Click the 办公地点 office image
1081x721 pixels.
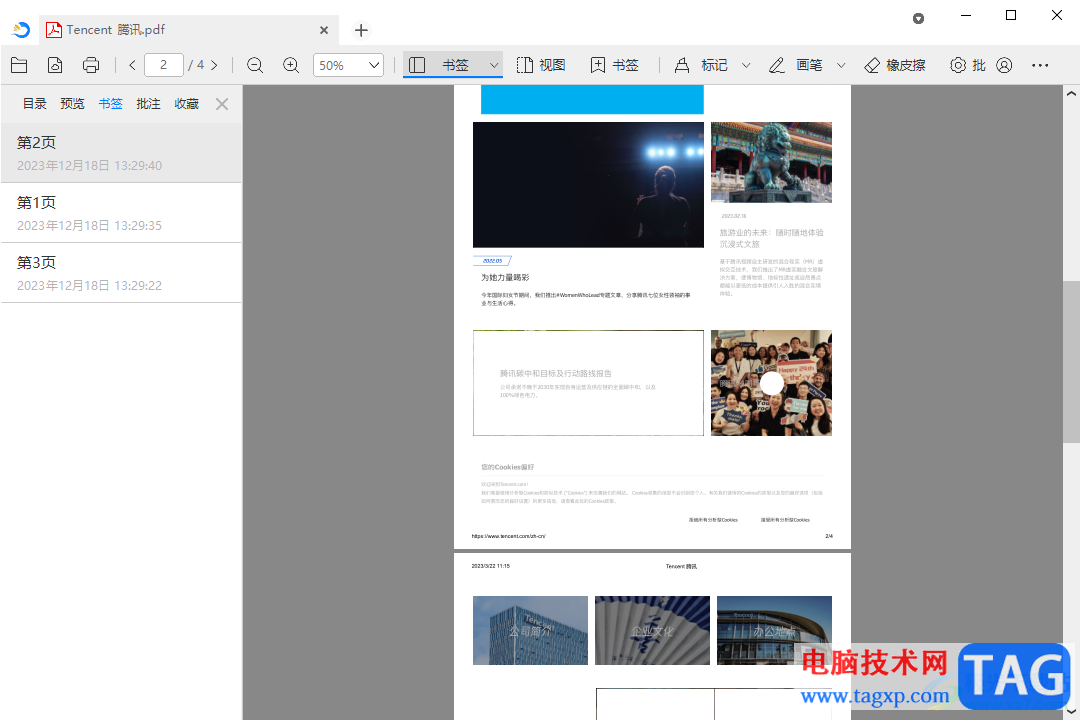(774, 630)
